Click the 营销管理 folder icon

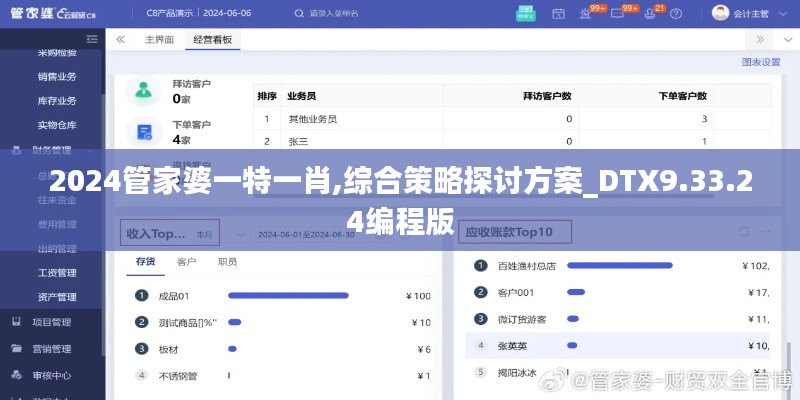pyautogui.click(x=16, y=349)
